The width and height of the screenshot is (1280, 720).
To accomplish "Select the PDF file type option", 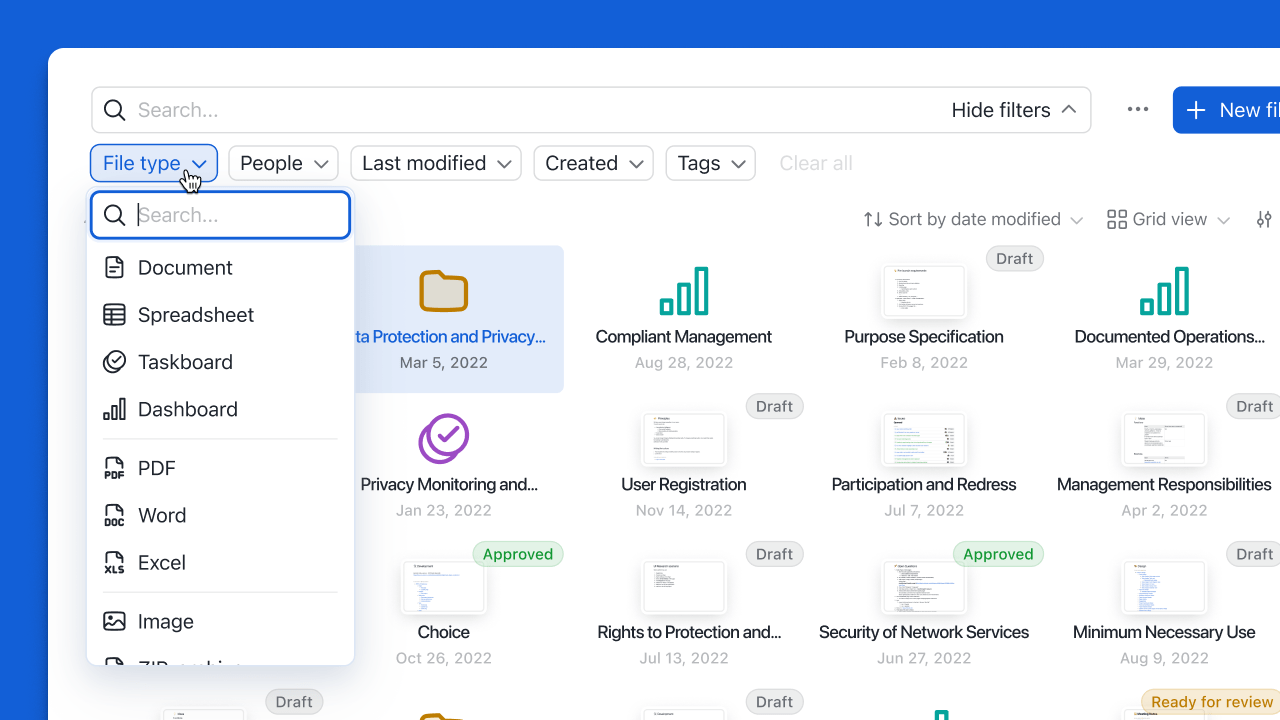I will (x=157, y=468).
